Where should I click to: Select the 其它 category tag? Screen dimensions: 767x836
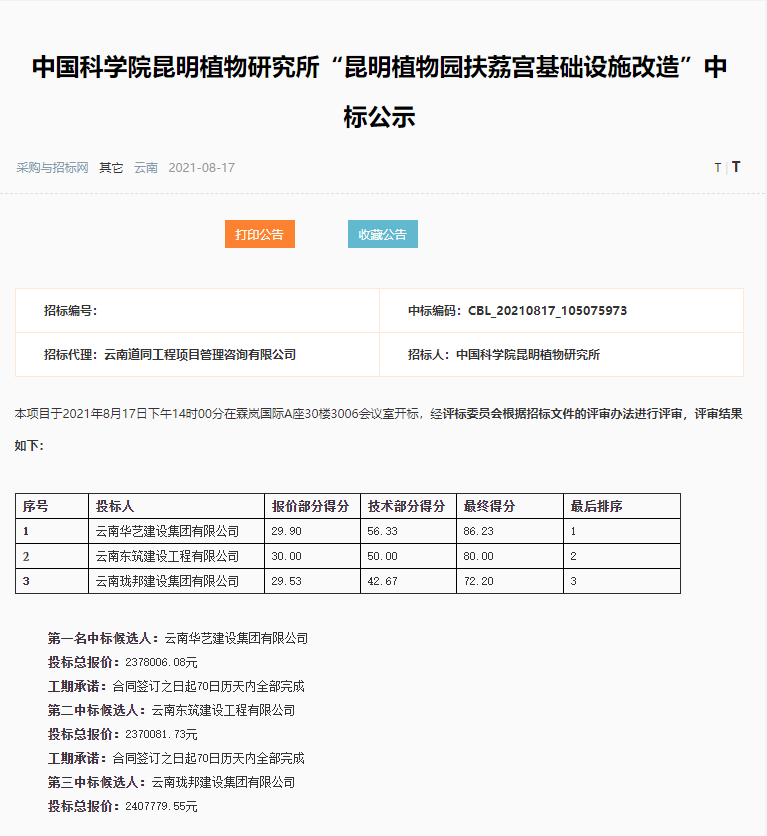pyautogui.click(x=111, y=167)
